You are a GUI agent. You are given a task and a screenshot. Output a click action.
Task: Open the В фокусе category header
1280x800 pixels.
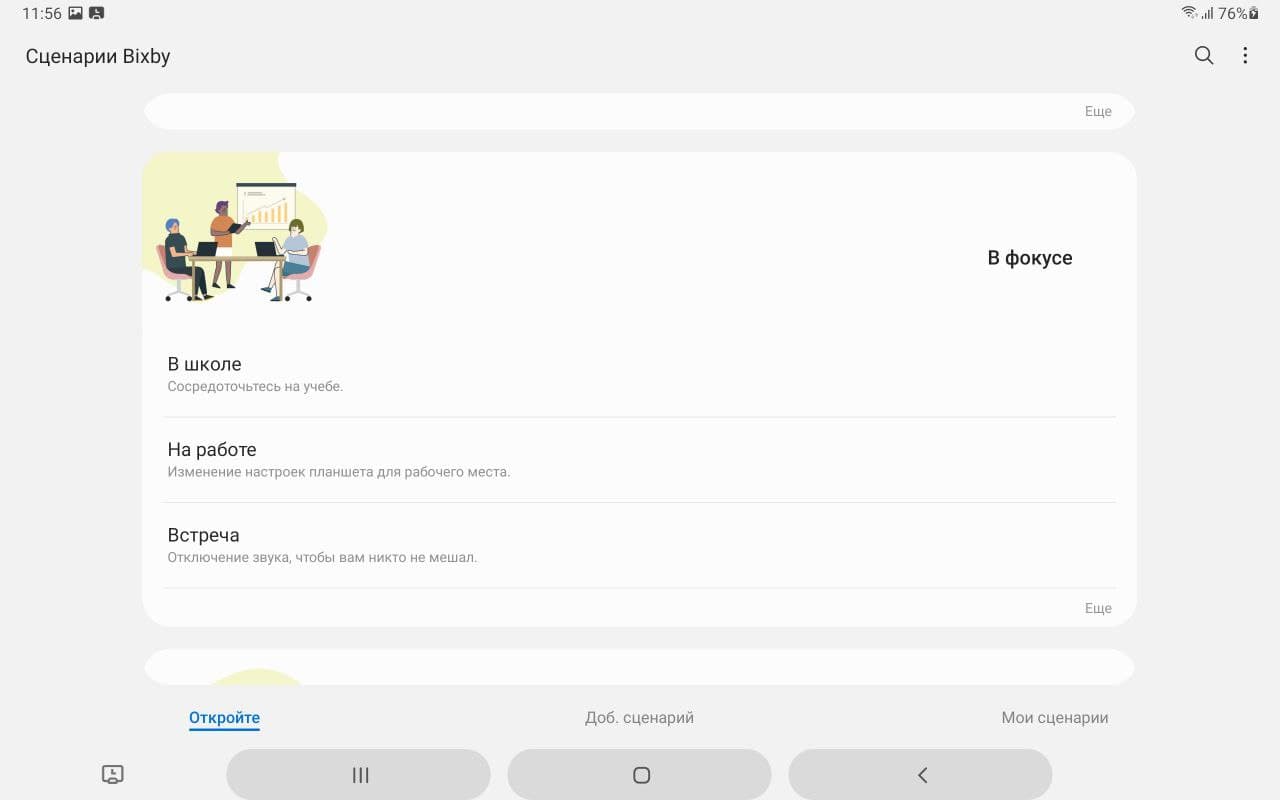pos(1030,258)
